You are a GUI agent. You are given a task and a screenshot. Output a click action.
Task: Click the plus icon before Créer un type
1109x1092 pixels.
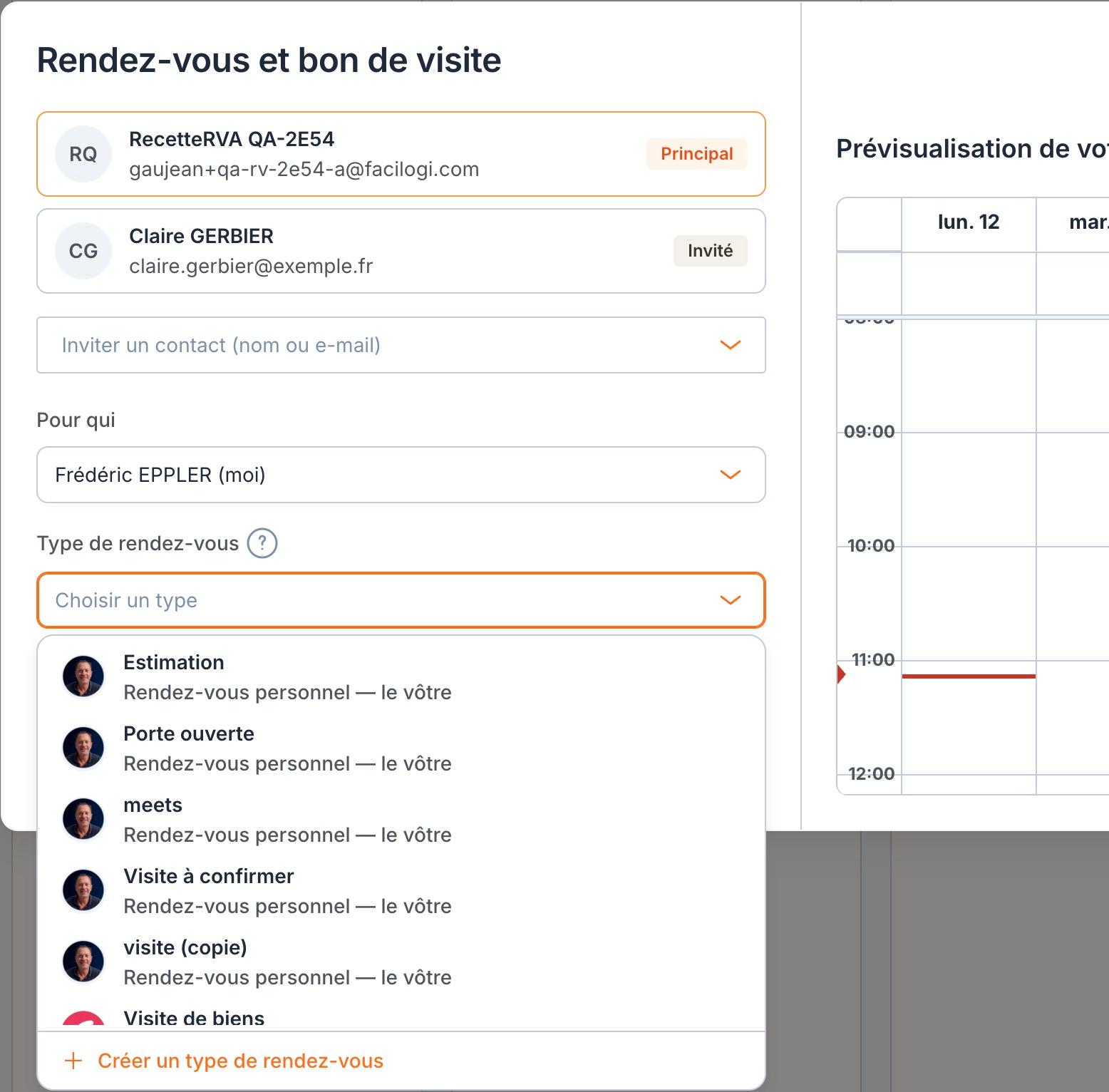(x=73, y=1061)
